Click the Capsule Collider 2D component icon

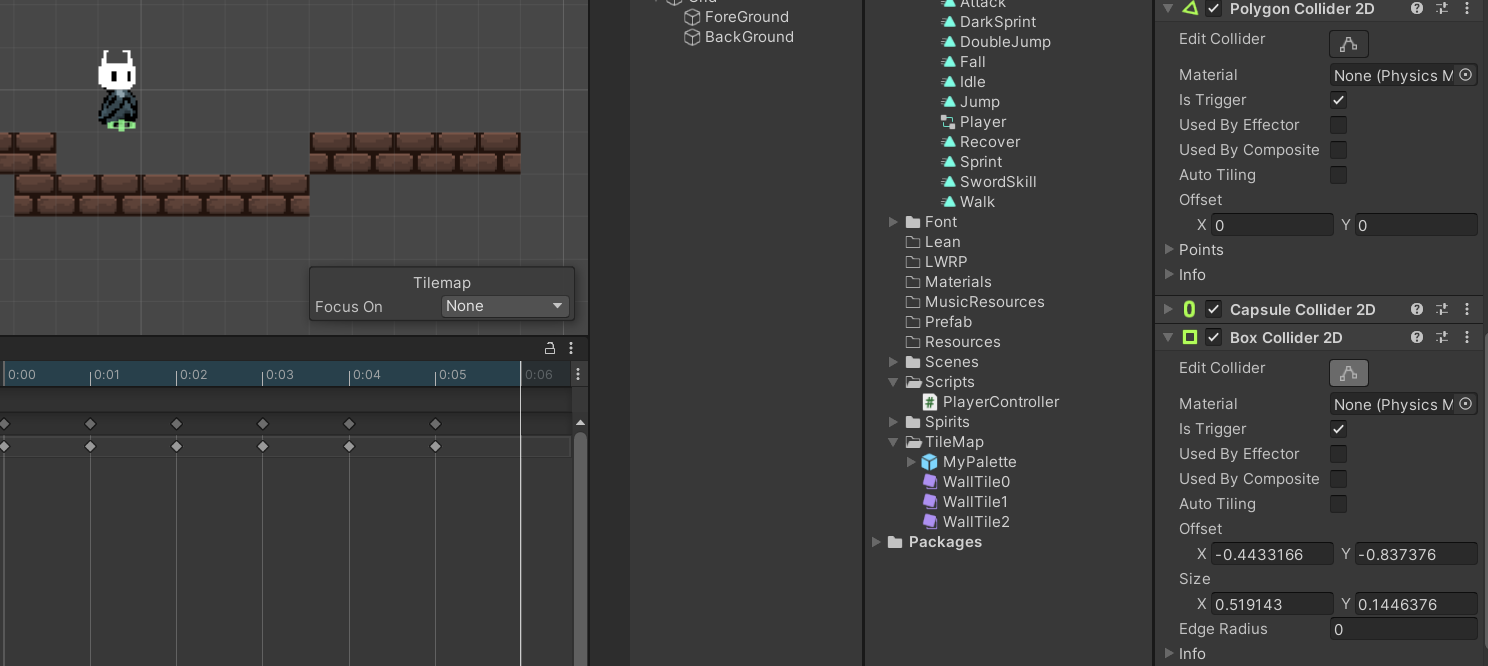click(x=1190, y=310)
